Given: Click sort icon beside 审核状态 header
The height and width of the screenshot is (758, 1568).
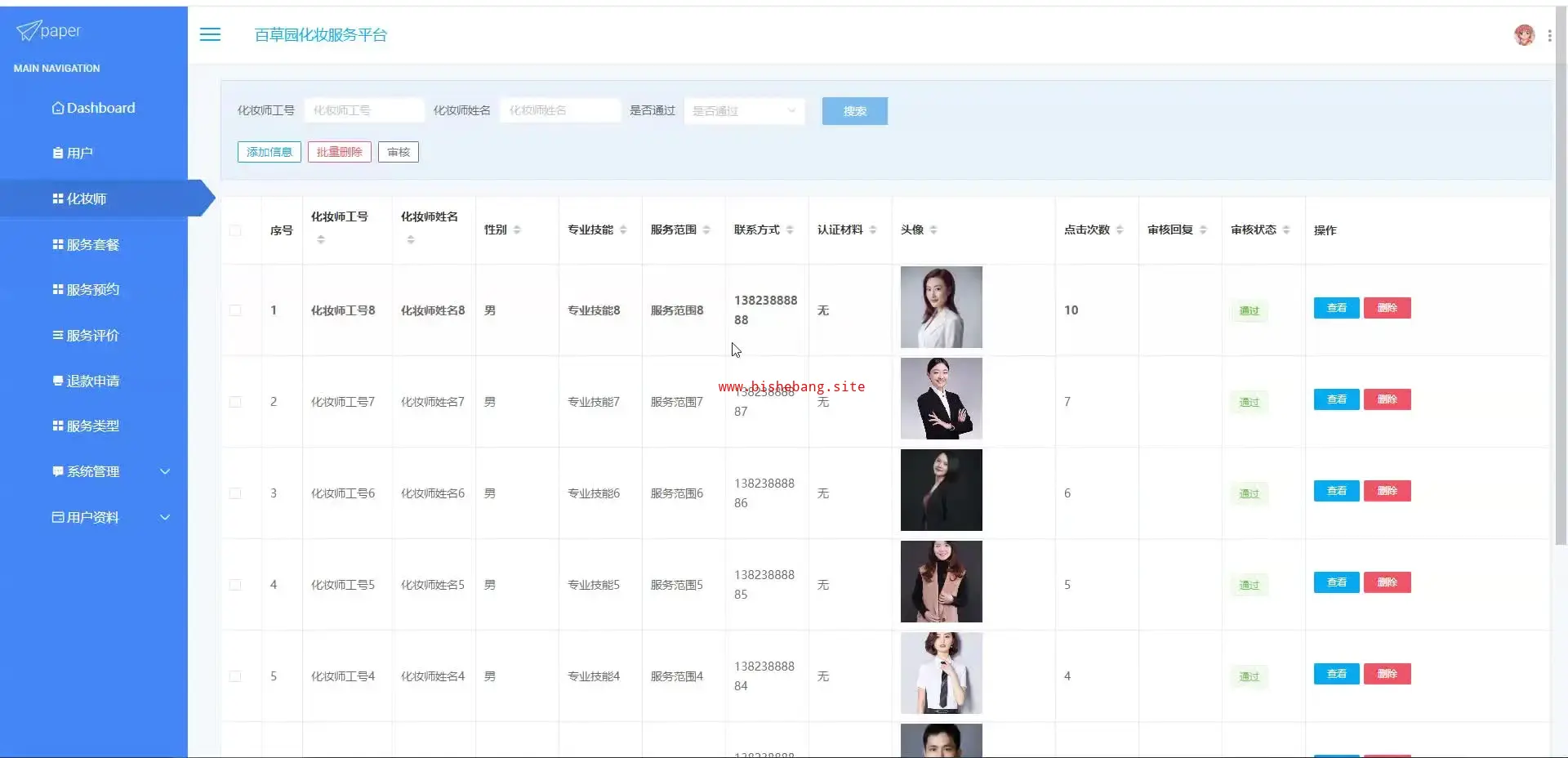Looking at the screenshot, I should [x=1286, y=230].
